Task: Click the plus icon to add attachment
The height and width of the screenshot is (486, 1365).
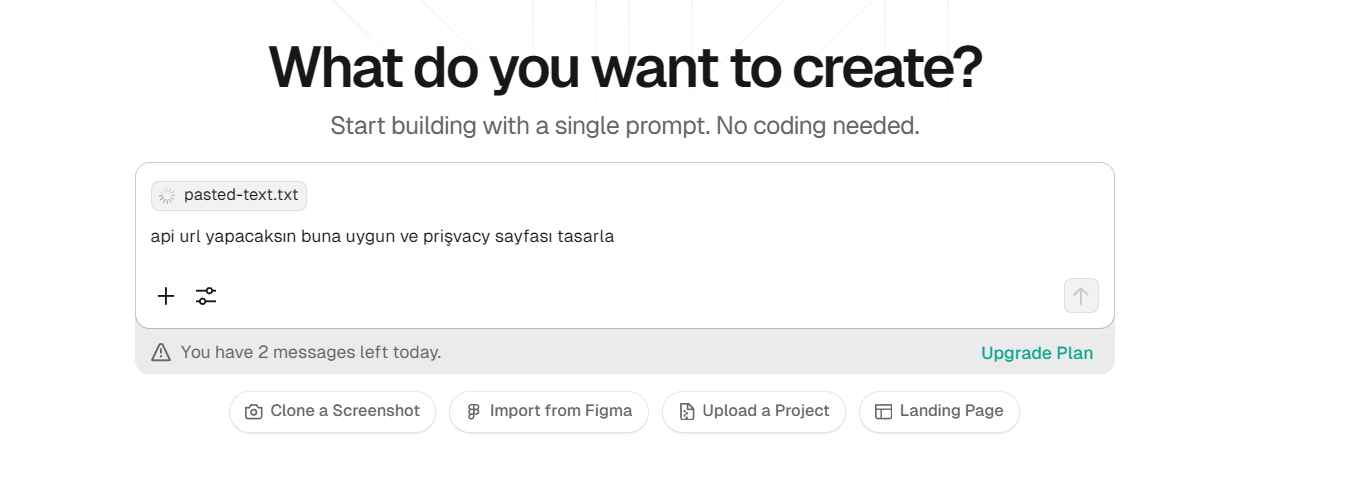Action: pyautogui.click(x=166, y=296)
